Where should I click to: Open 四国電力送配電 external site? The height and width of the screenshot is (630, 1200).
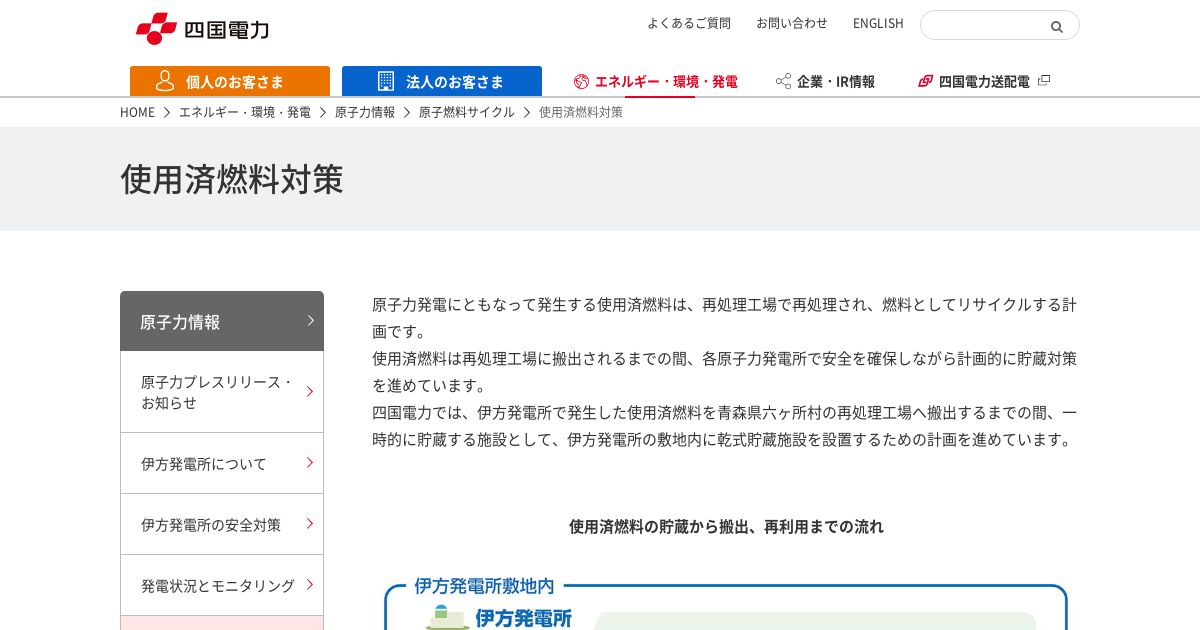click(984, 81)
